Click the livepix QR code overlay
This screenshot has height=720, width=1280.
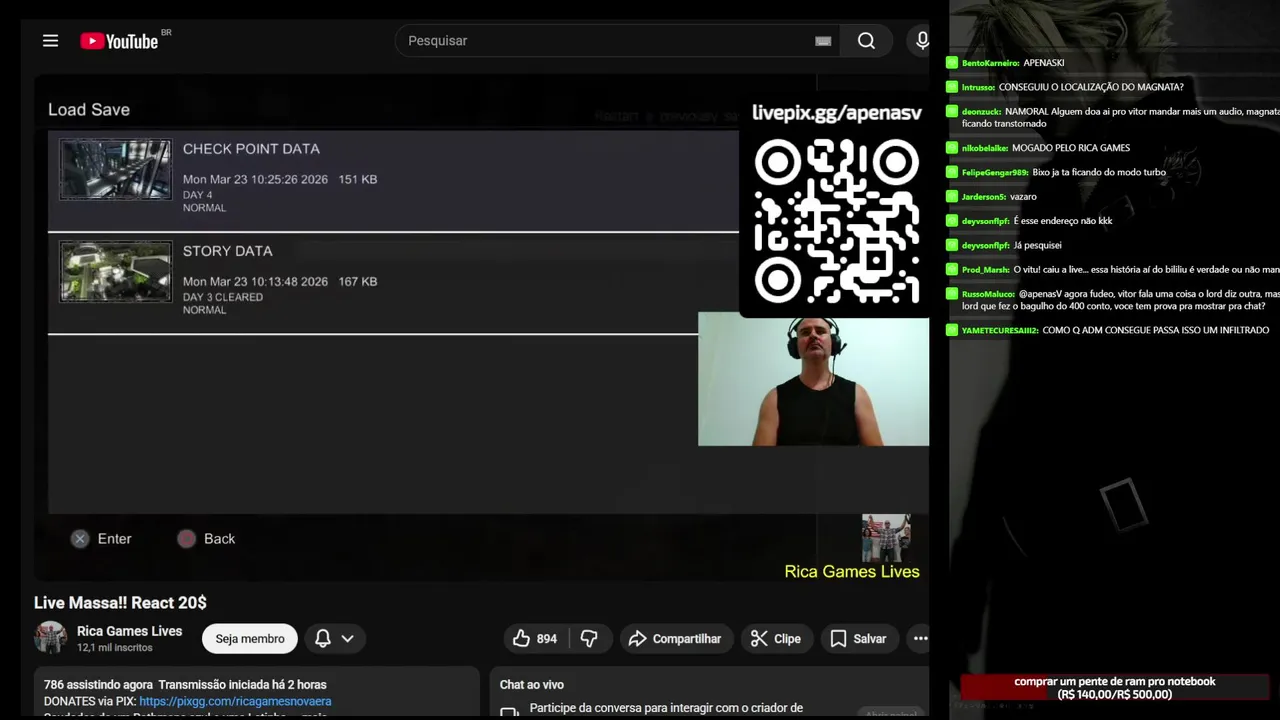pyautogui.click(x=836, y=221)
